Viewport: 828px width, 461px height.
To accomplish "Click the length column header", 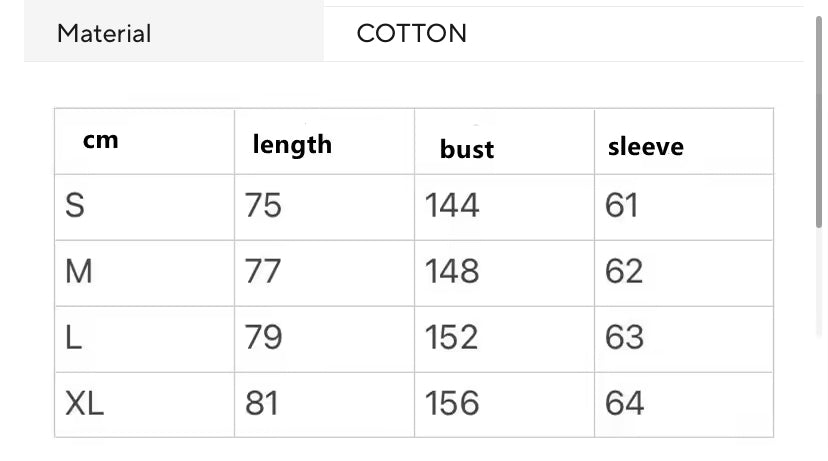I will pyautogui.click(x=292, y=144).
